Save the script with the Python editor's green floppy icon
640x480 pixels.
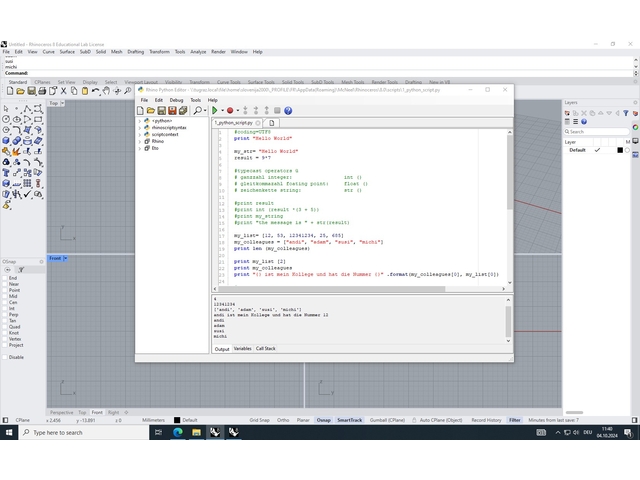click(162, 111)
